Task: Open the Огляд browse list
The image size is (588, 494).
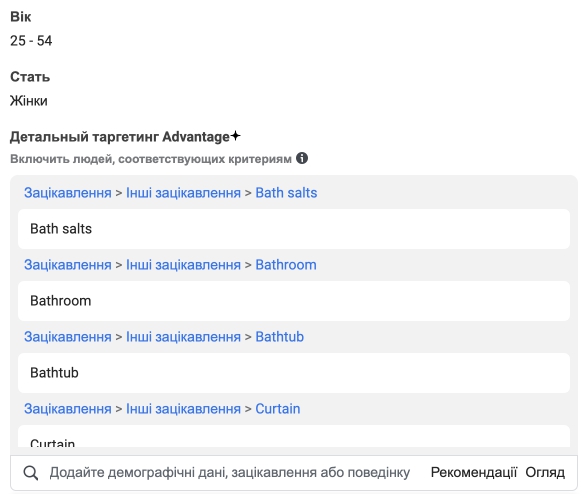Action: point(545,473)
